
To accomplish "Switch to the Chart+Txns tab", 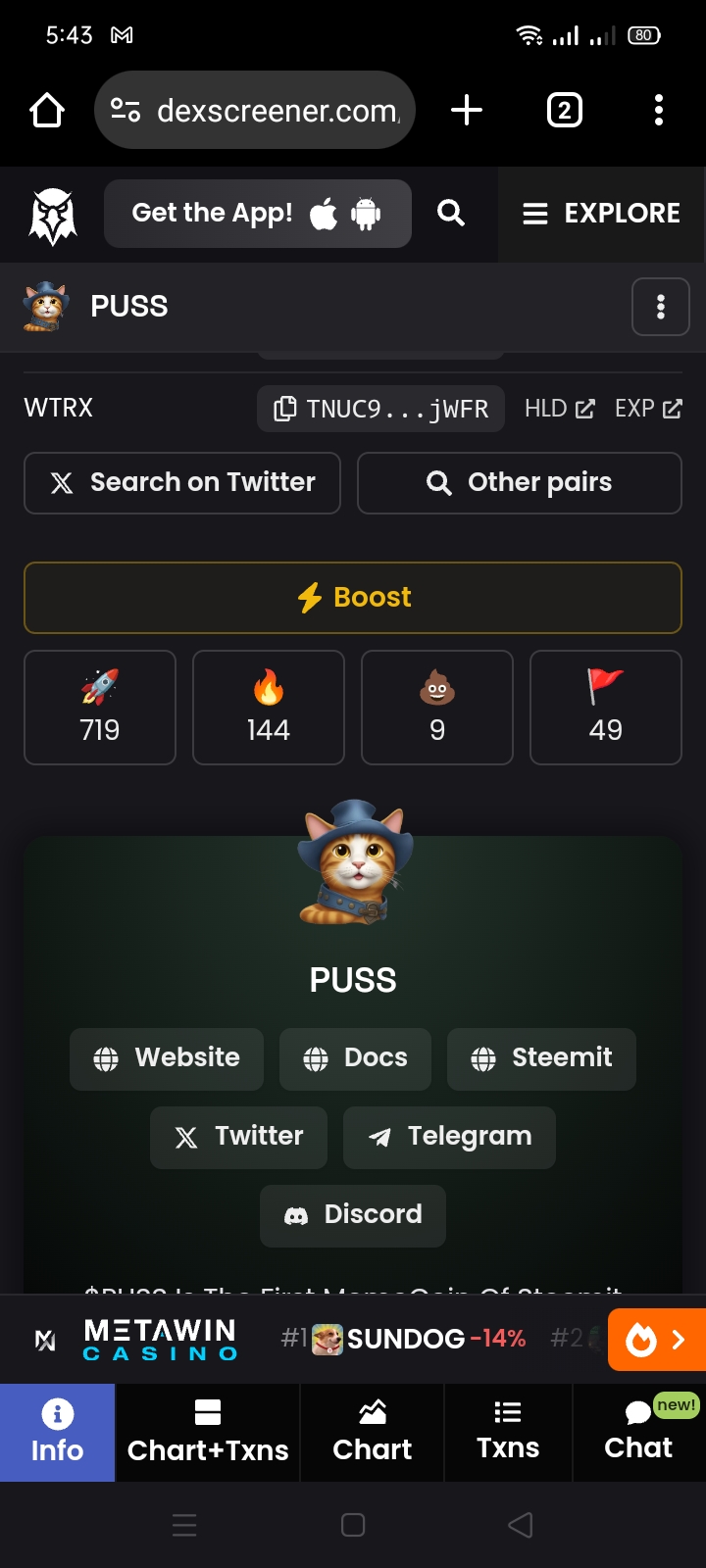I will 208,1432.
